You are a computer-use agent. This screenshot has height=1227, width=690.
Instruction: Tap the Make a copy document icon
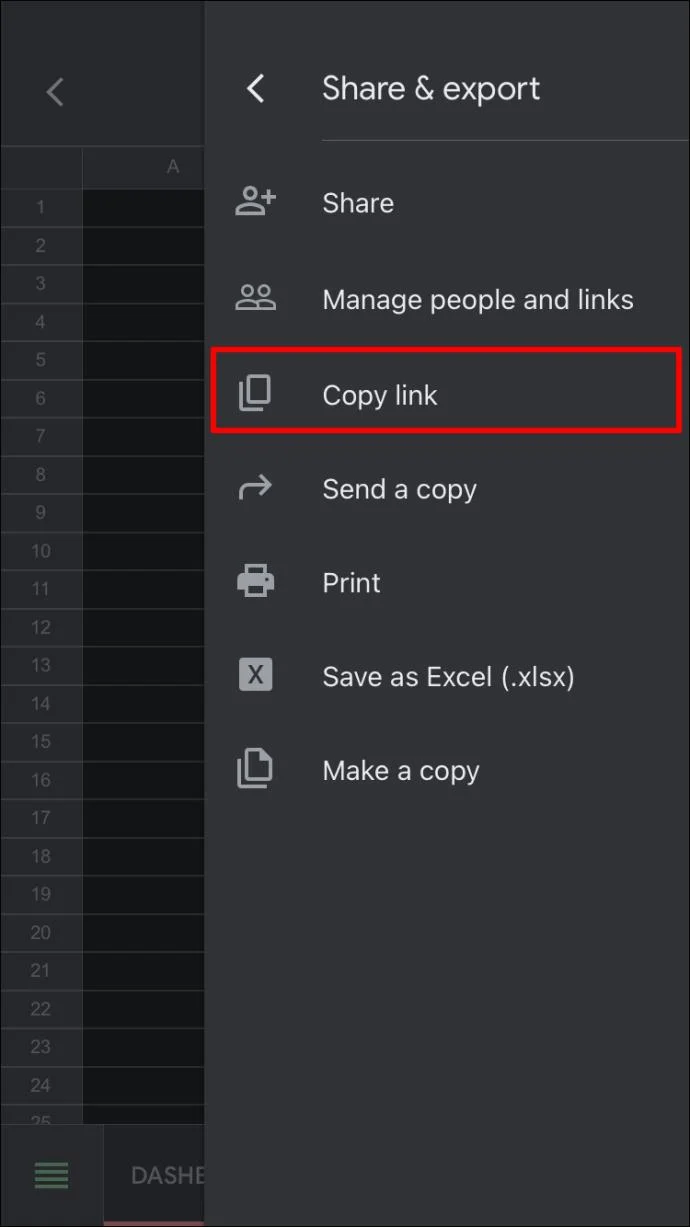255,770
